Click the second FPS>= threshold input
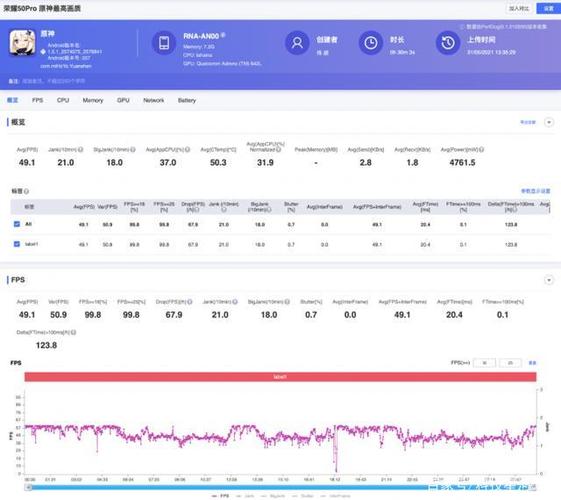Image resolution: width=561 pixels, height=500 pixels. tap(510, 363)
